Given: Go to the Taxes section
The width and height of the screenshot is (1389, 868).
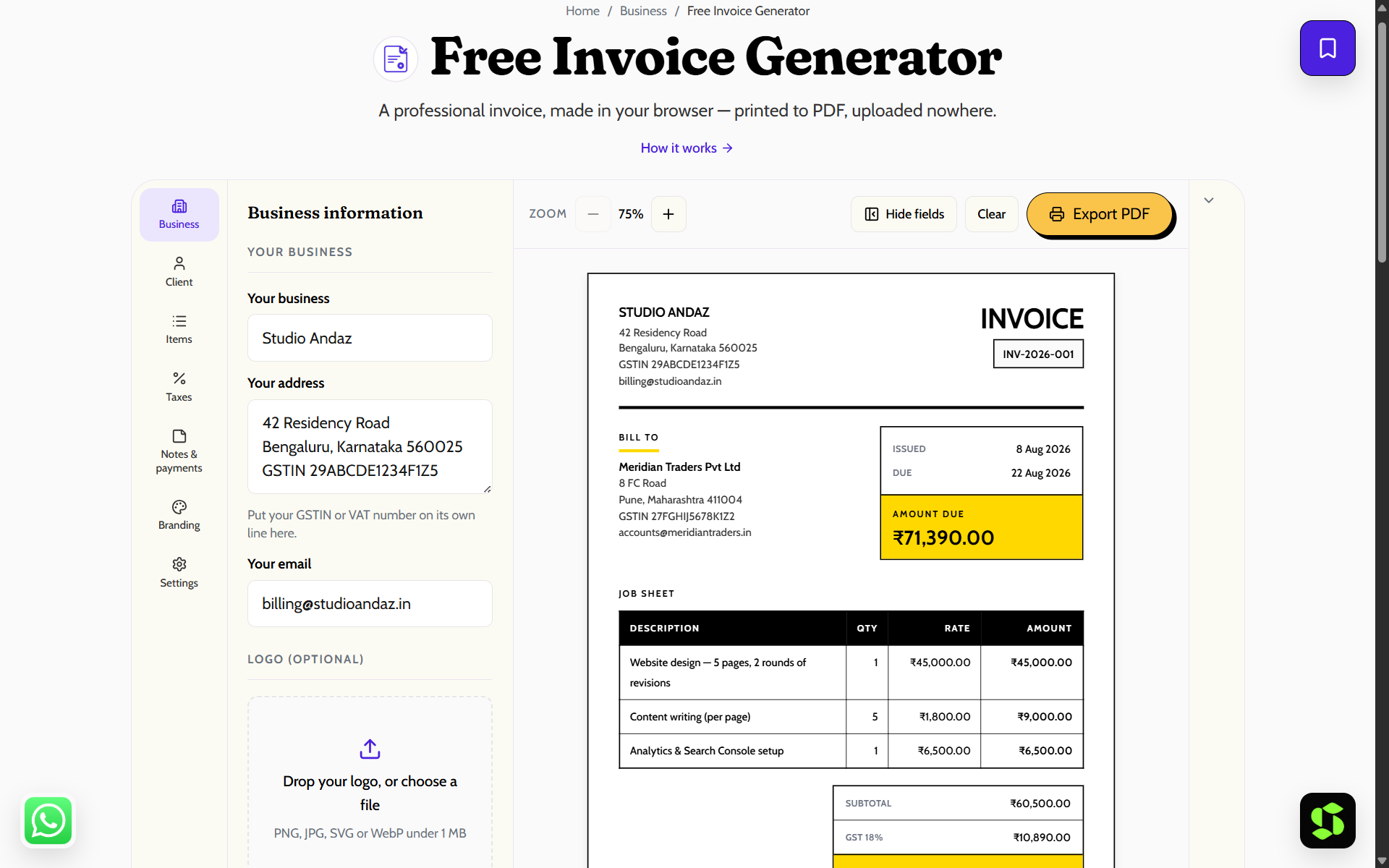Looking at the screenshot, I should coord(179,387).
